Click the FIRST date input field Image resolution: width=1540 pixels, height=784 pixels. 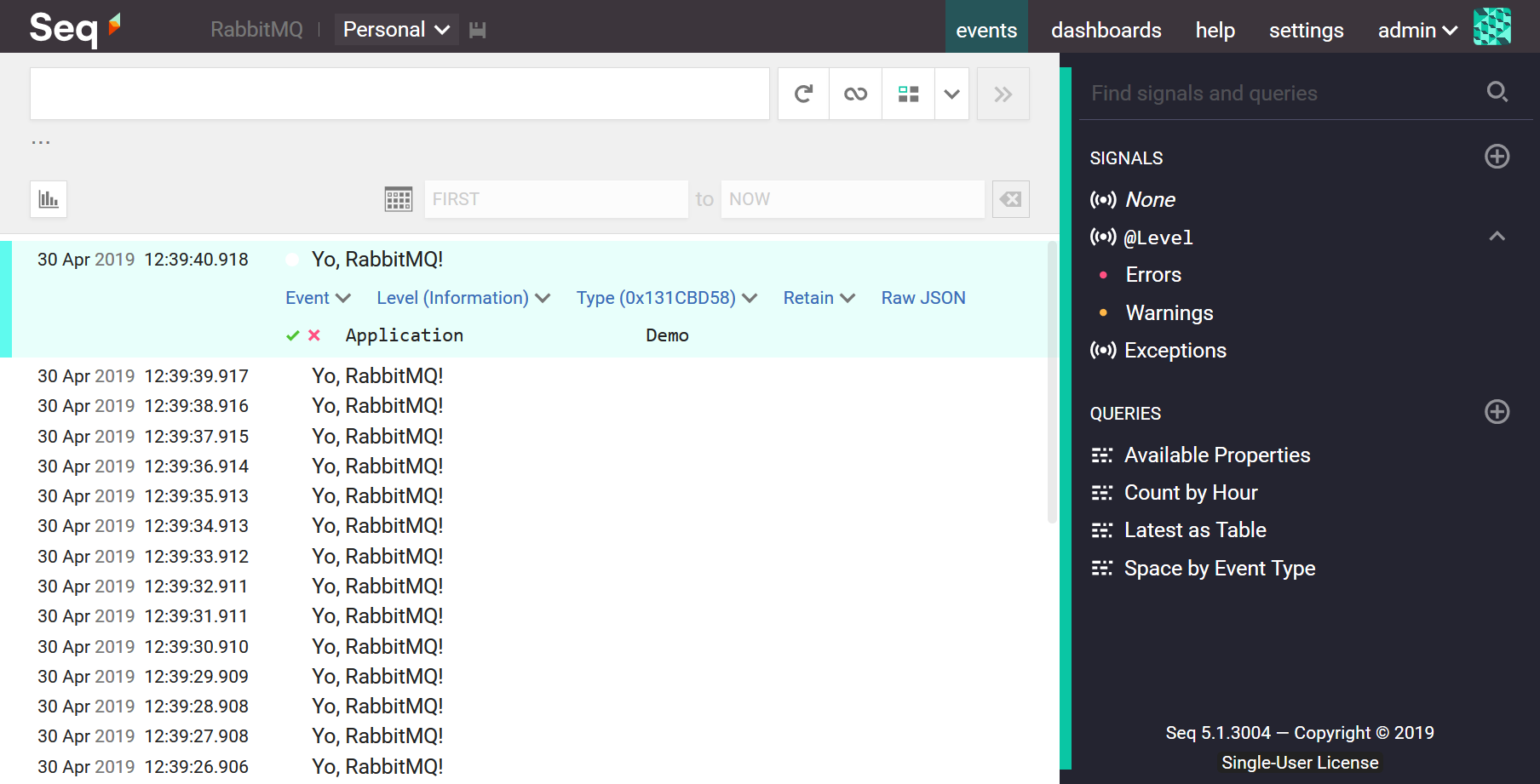click(x=556, y=199)
